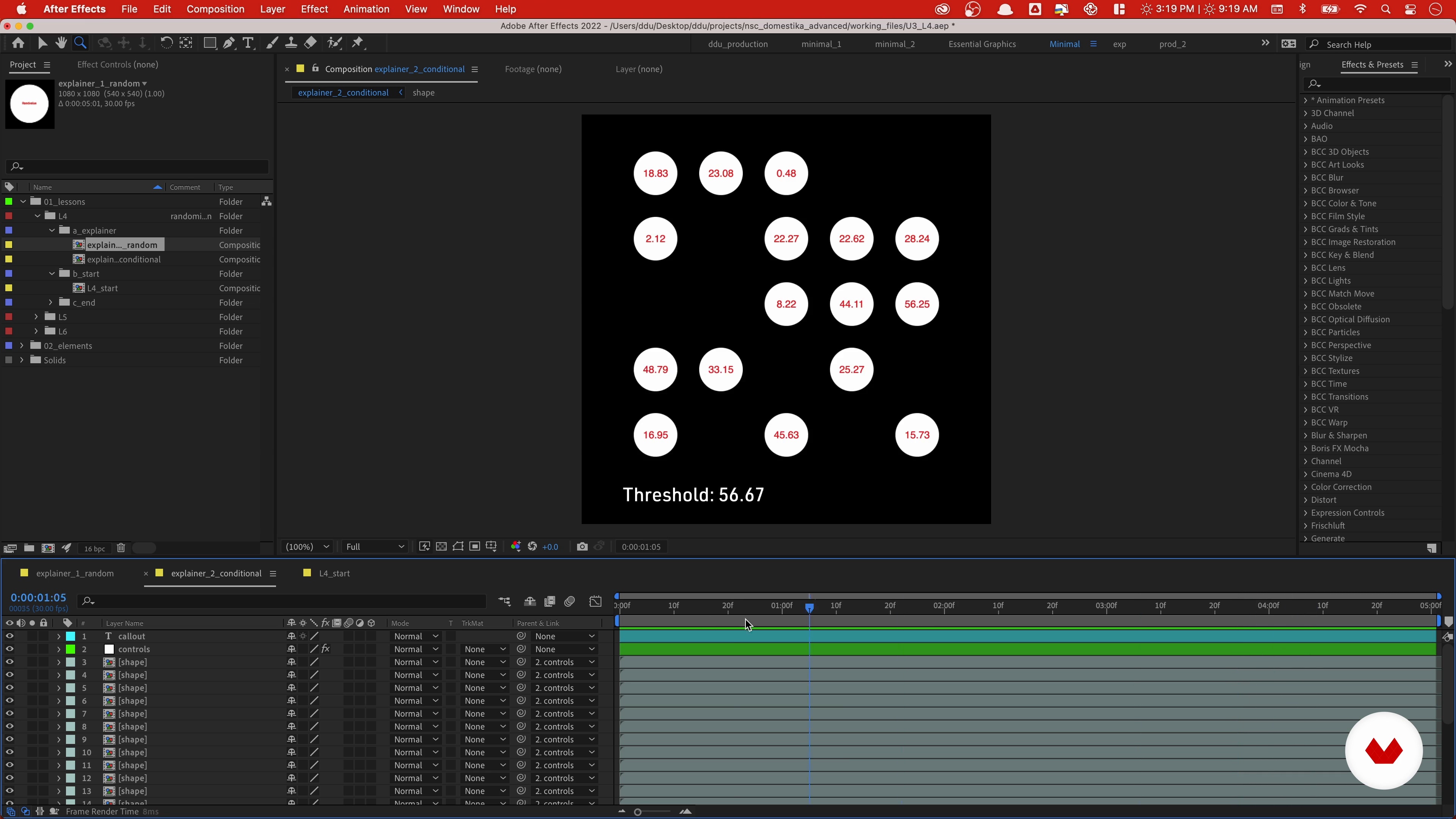Switch to Essential Graphics workspace
1456x819 pixels.
tap(982, 44)
